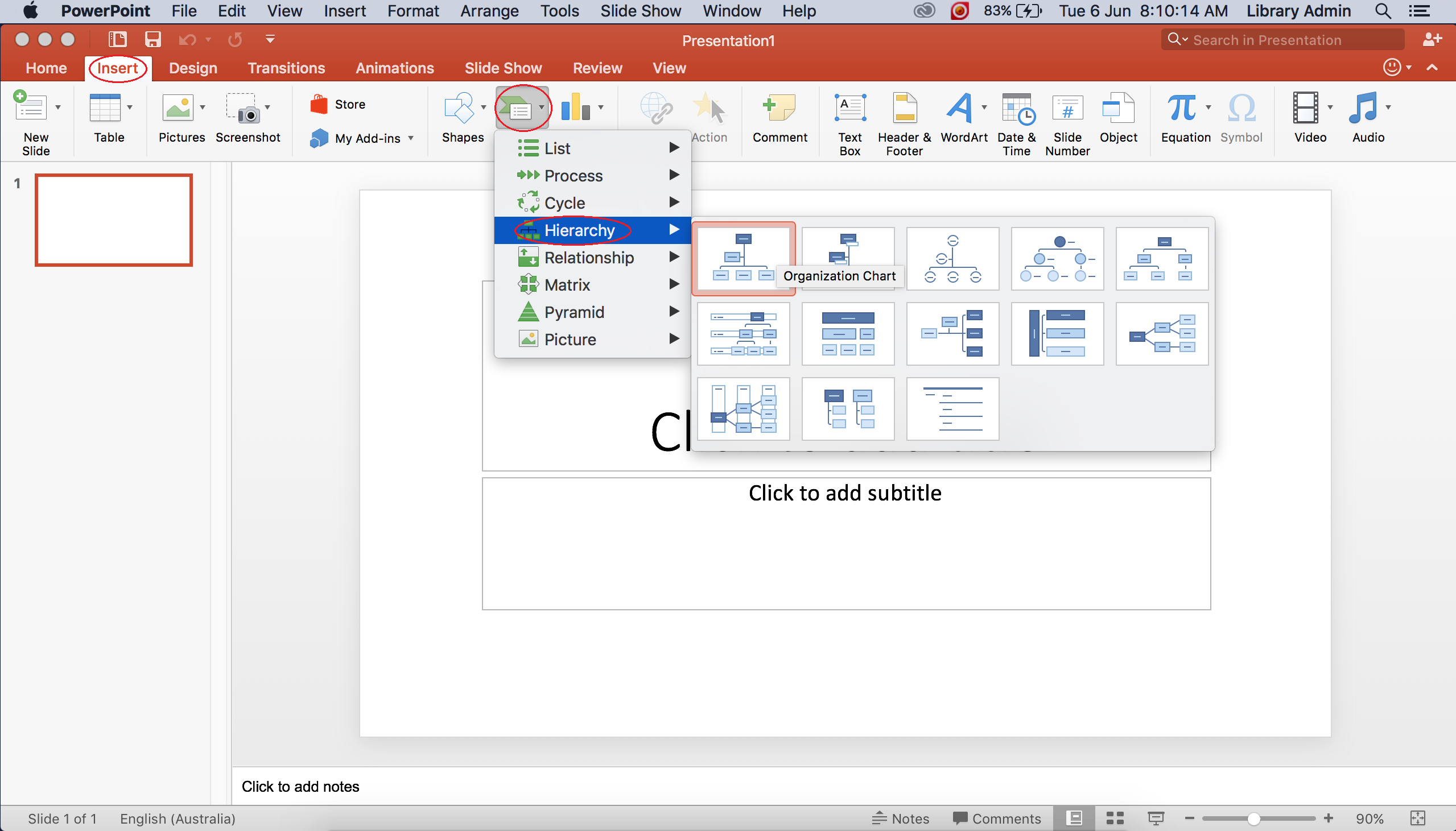1456x831 pixels.
Task: Select the Relationship SmartArt category
Action: coord(592,258)
